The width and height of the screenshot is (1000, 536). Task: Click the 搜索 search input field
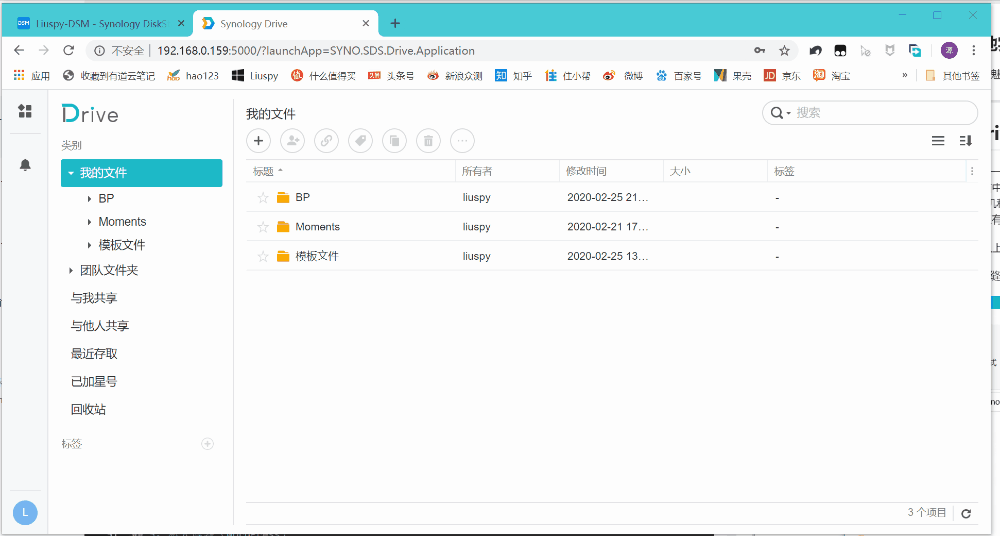(x=880, y=113)
